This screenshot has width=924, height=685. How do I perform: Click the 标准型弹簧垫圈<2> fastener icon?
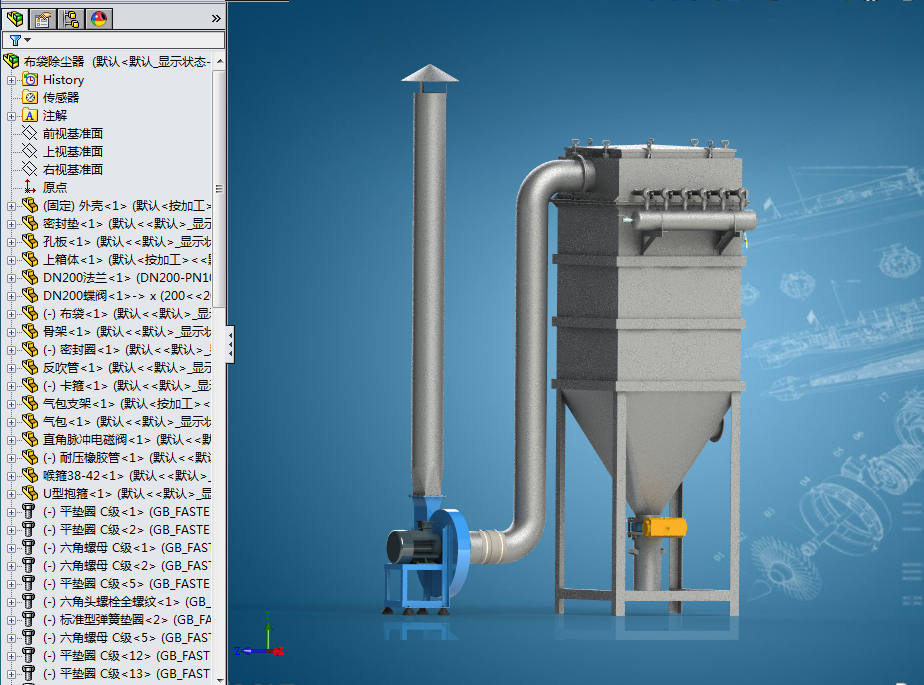click(x=28, y=618)
